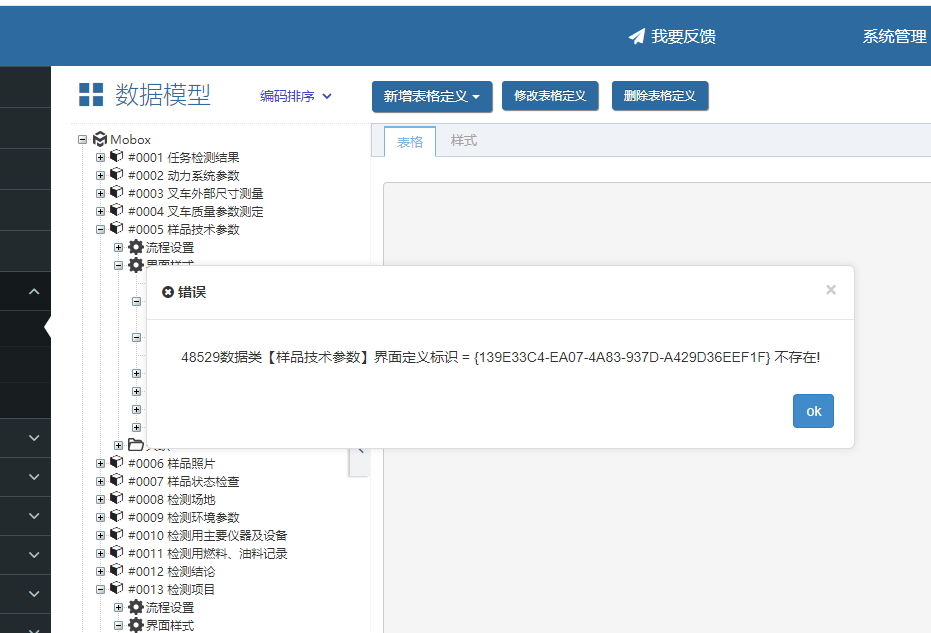Click the data model grid icon
Image resolution: width=931 pixels, height=633 pixels.
tap(91, 95)
